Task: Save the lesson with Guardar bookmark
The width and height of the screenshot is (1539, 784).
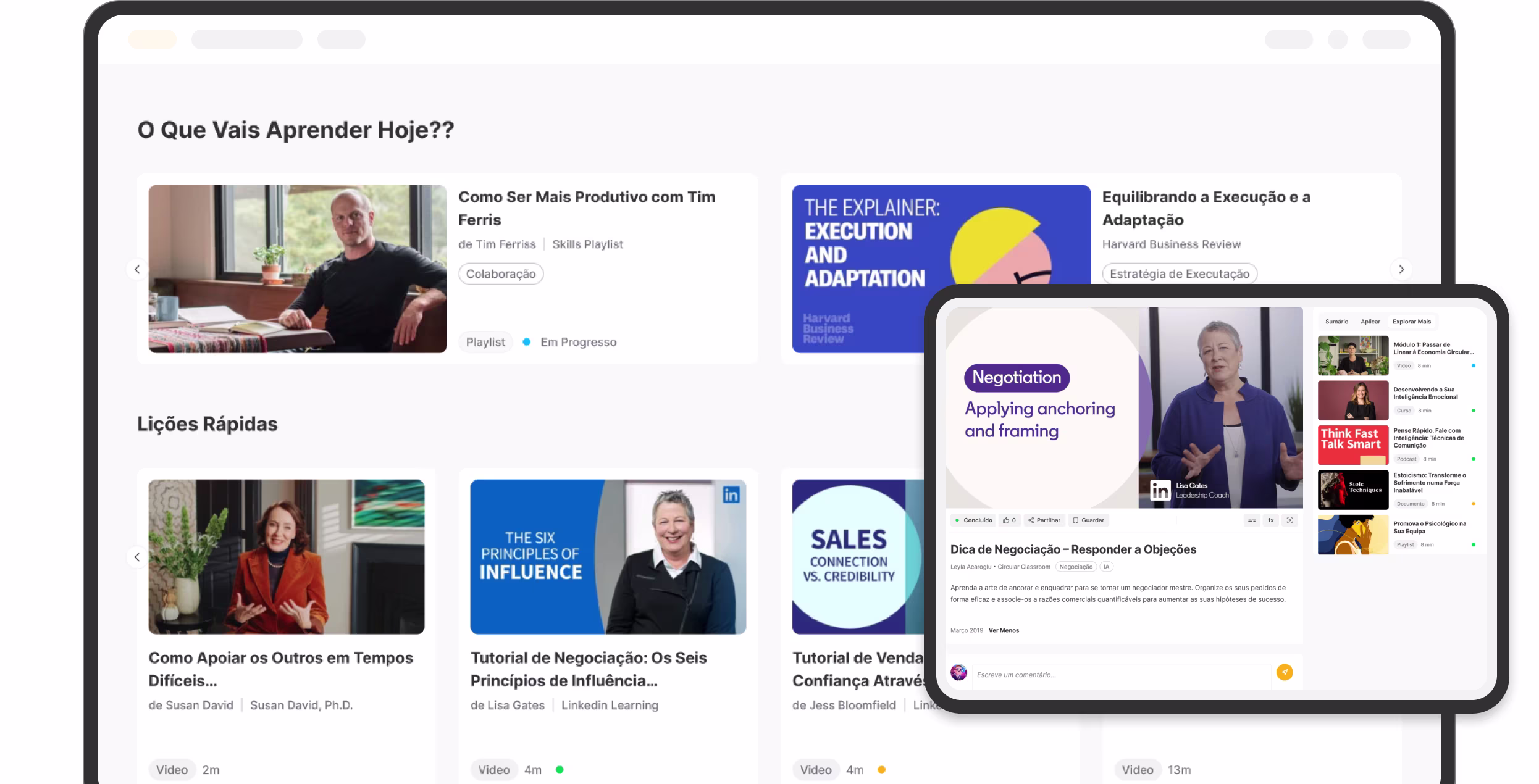Action: [x=1089, y=520]
